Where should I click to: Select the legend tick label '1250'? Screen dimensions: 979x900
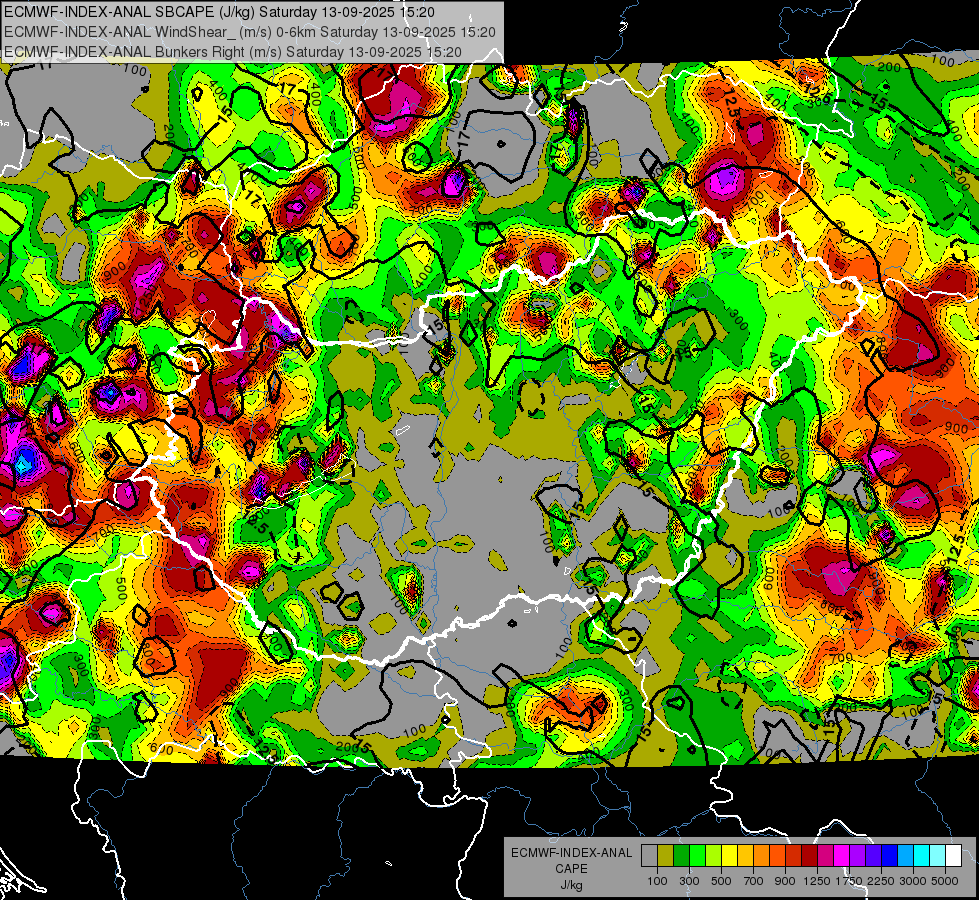click(x=817, y=881)
